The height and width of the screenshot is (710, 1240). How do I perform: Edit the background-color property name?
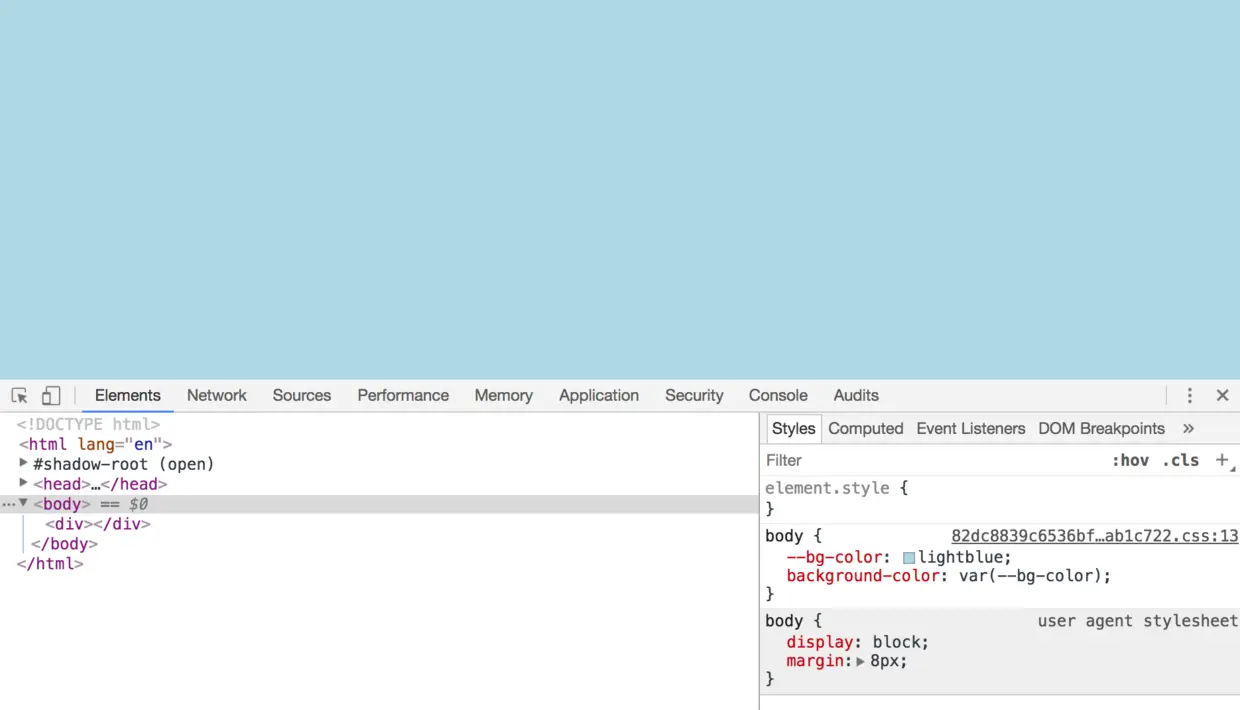click(863, 576)
